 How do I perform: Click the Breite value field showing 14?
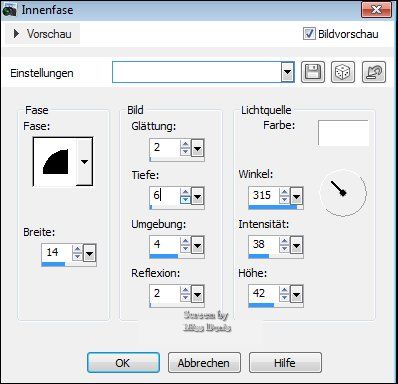tap(57, 253)
